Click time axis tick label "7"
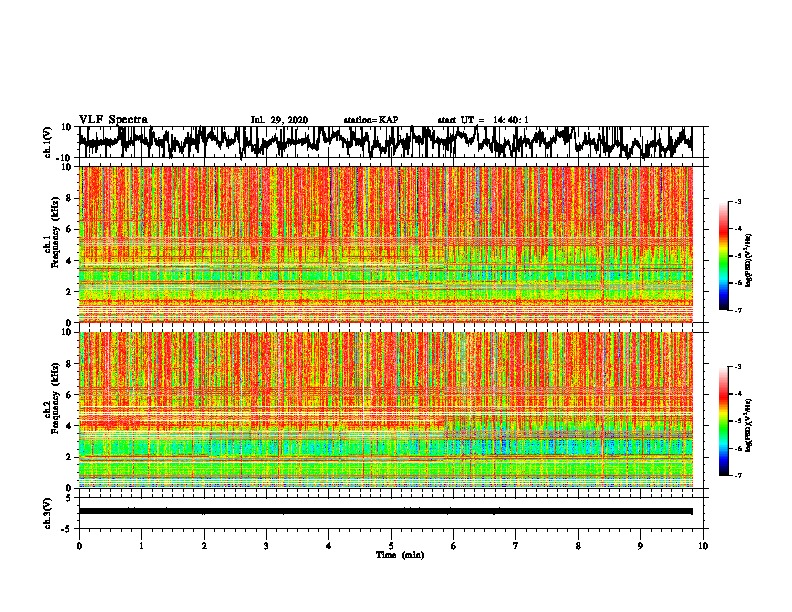Image resolution: width=792 pixels, height=612 pixels. click(516, 546)
